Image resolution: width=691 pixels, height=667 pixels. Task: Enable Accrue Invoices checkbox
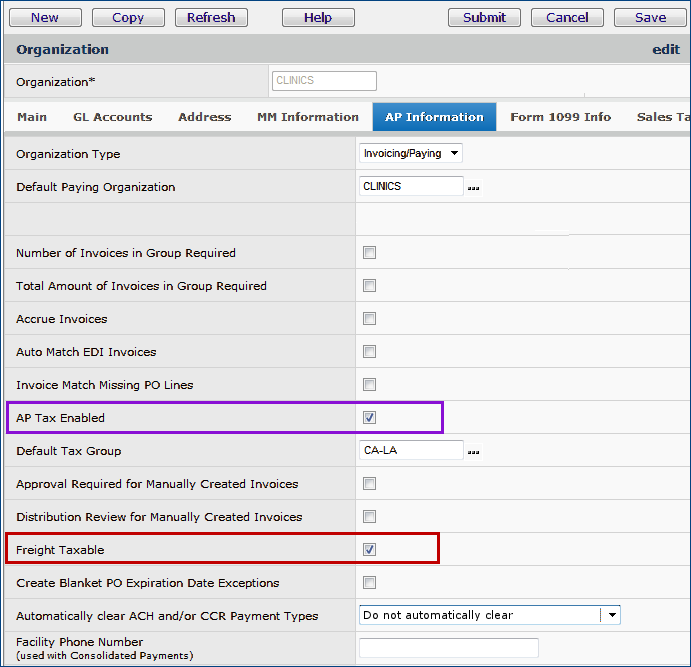(x=369, y=319)
